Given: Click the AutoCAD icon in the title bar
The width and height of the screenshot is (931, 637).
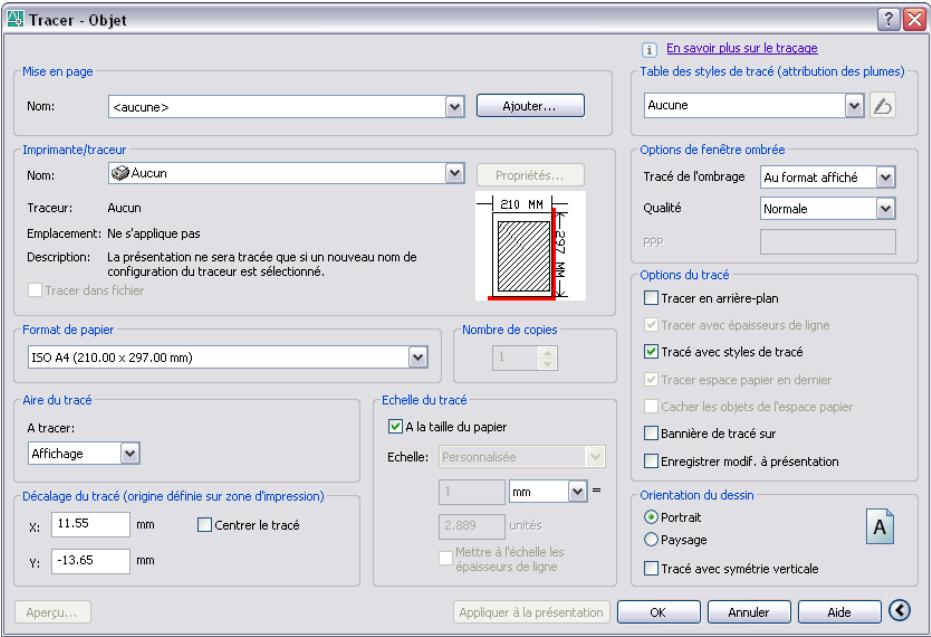Looking at the screenshot, I should [x=15, y=19].
